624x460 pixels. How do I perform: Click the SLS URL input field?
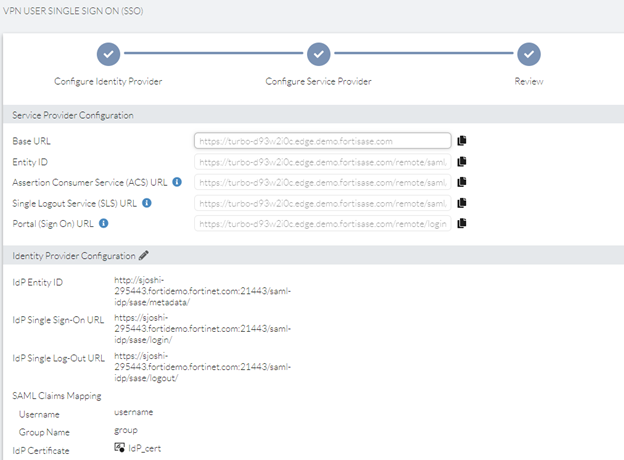tap(323, 203)
